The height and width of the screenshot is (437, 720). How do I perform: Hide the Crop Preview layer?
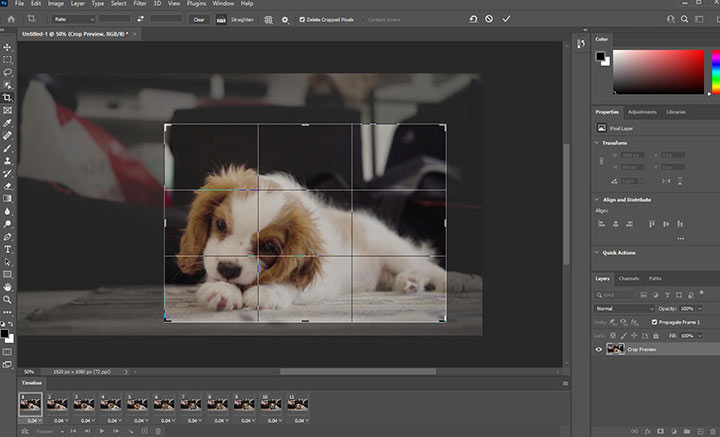(600, 349)
